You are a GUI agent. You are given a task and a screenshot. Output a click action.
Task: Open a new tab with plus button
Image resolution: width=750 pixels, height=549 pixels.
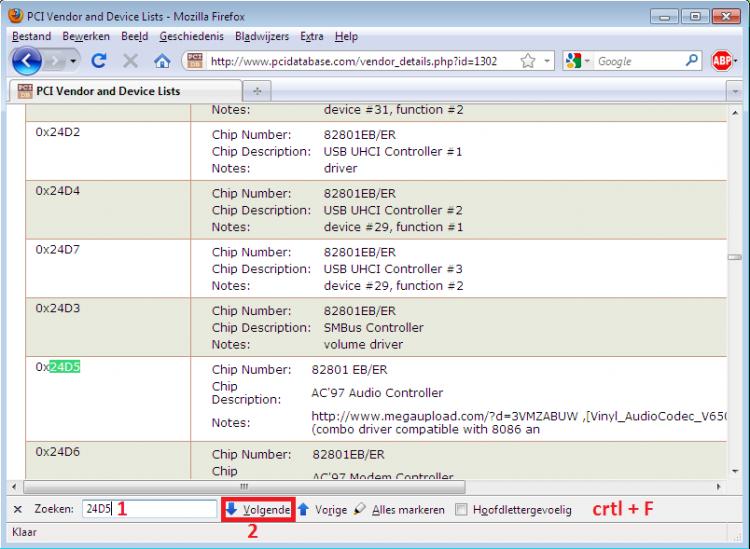click(x=257, y=91)
